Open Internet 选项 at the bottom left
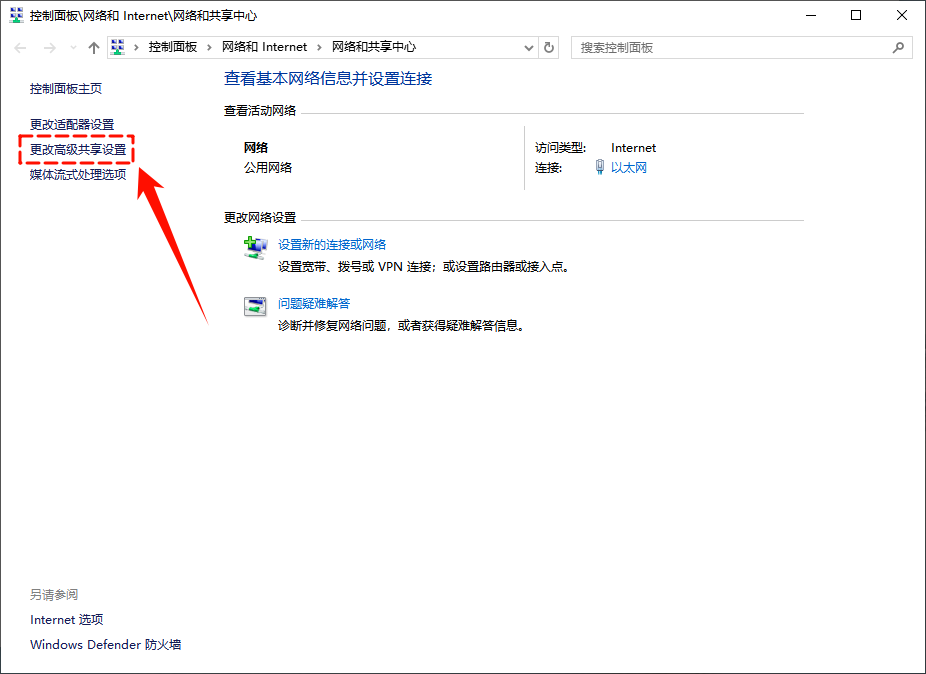 pos(66,619)
